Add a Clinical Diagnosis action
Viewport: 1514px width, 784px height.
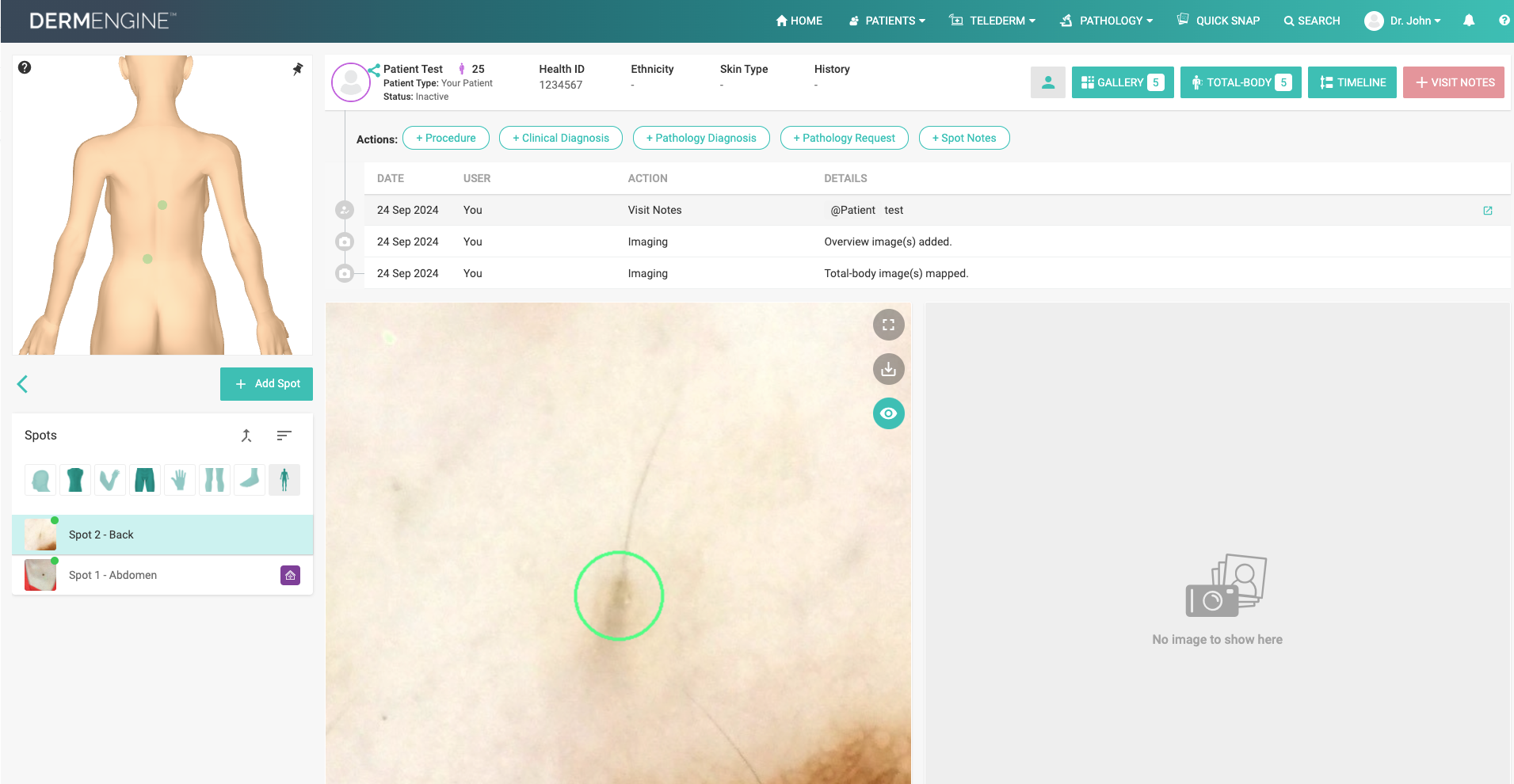click(561, 138)
